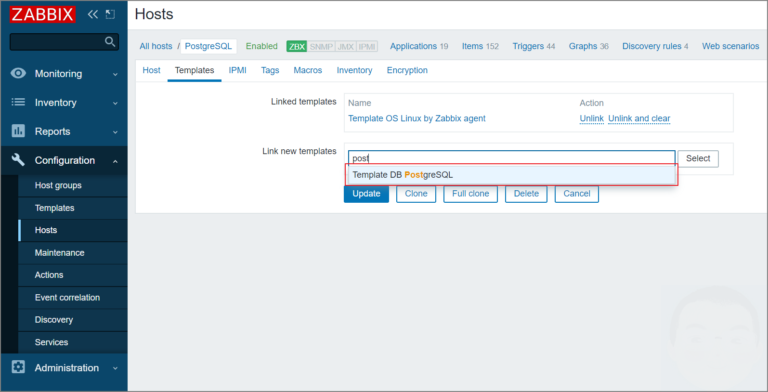The width and height of the screenshot is (768, 392).
Task: Click the Reports chart icon
Action: tap(19, 131)
